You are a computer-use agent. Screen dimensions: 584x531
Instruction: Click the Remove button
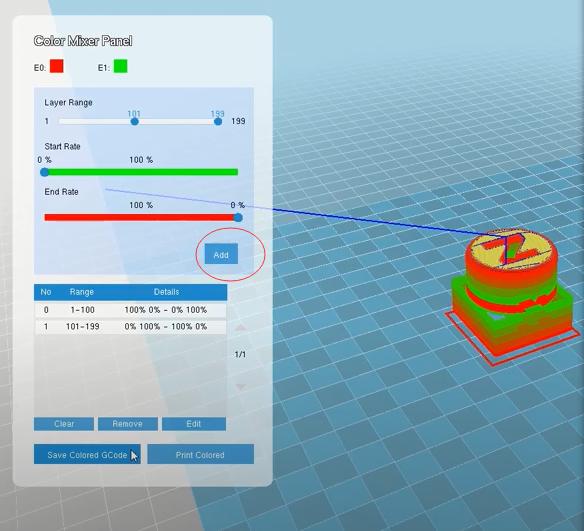[128, 424]
